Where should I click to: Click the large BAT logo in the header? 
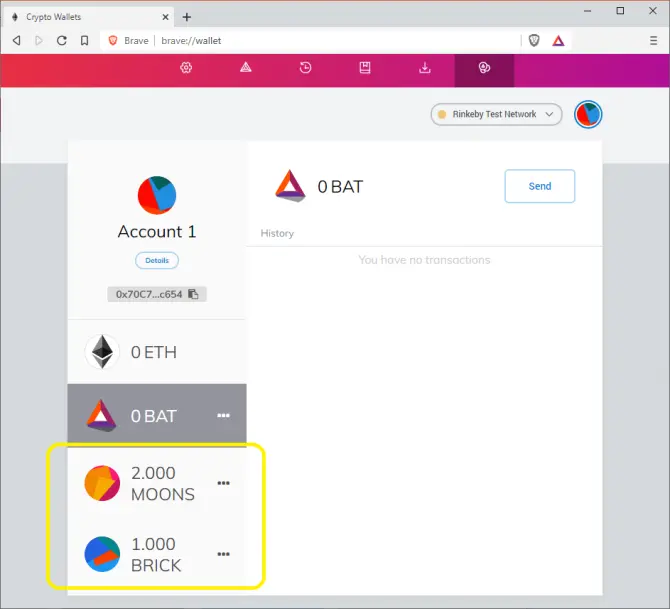(x=290, y=186)
